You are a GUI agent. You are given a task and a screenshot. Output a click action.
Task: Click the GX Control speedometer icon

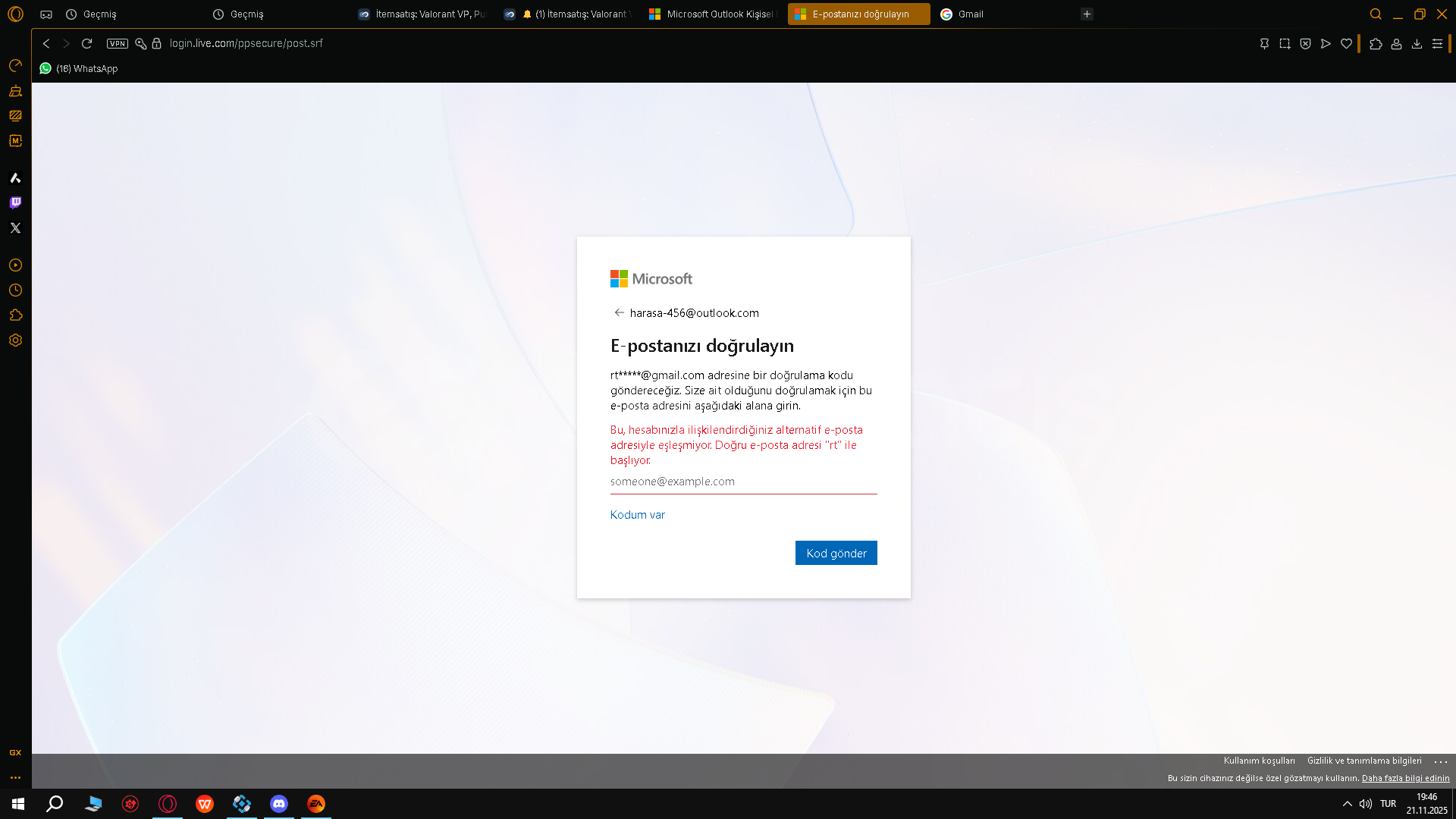click(15, 66)
